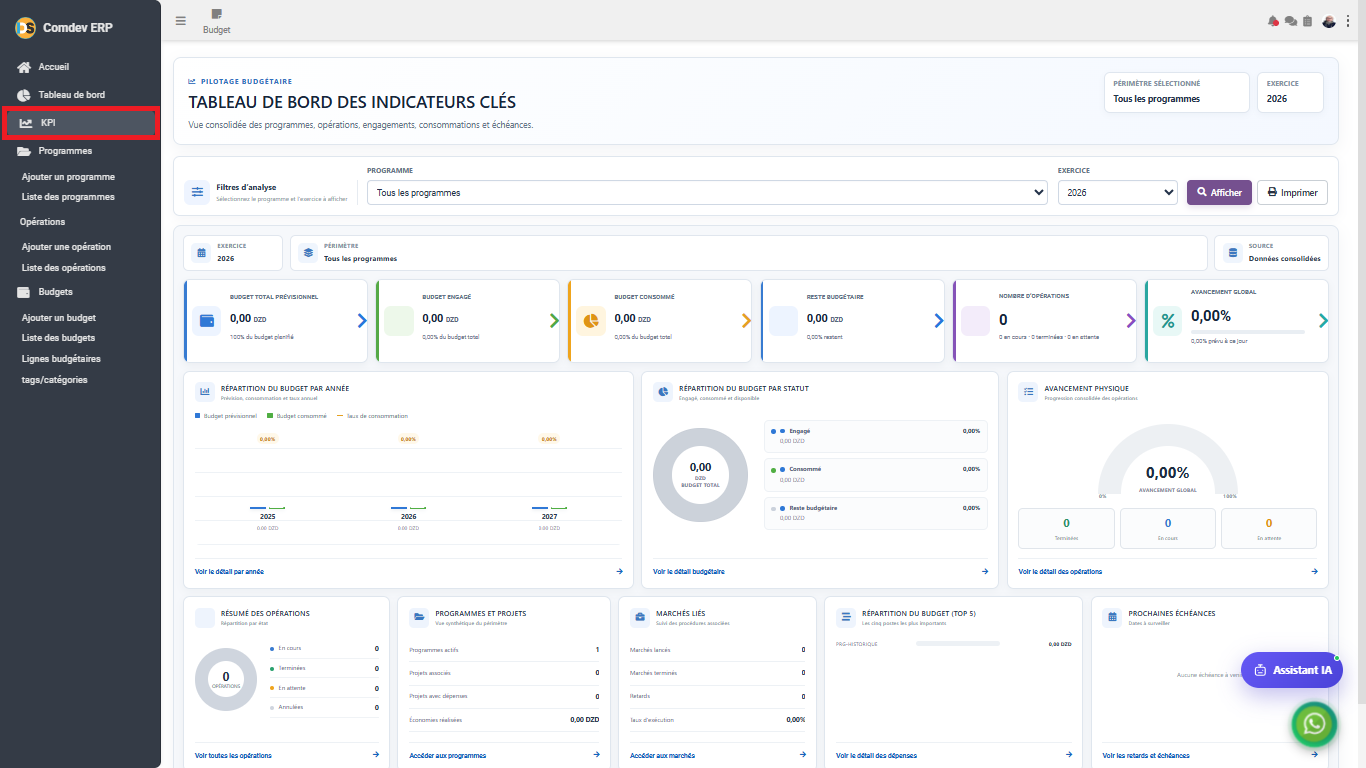This screenshot has width=1366, height=768.
Task: Expand Avancement global card arrow
Action: pos(1323,321)
